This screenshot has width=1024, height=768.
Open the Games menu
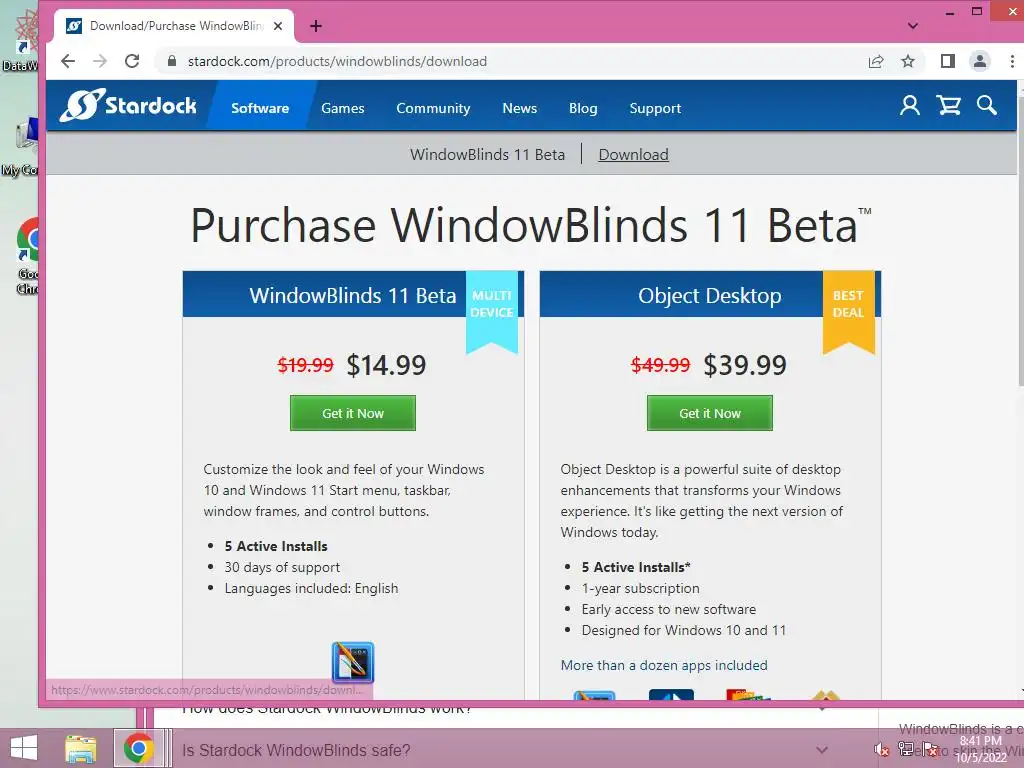pos(343,108)
